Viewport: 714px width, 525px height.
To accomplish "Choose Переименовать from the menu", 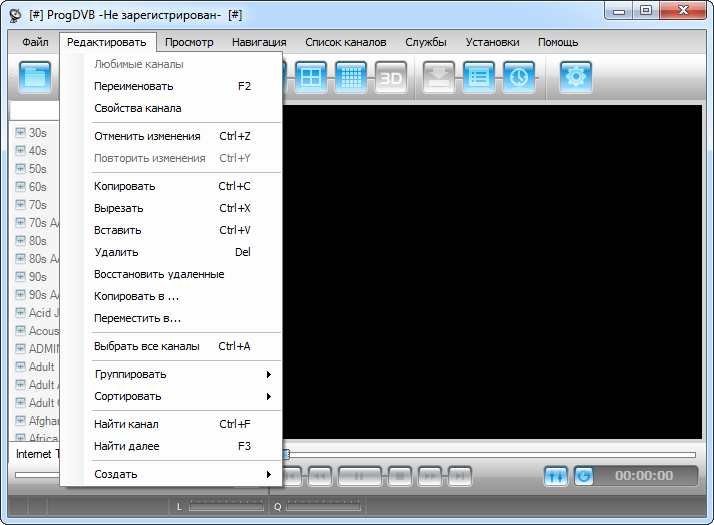I will 182,86.
